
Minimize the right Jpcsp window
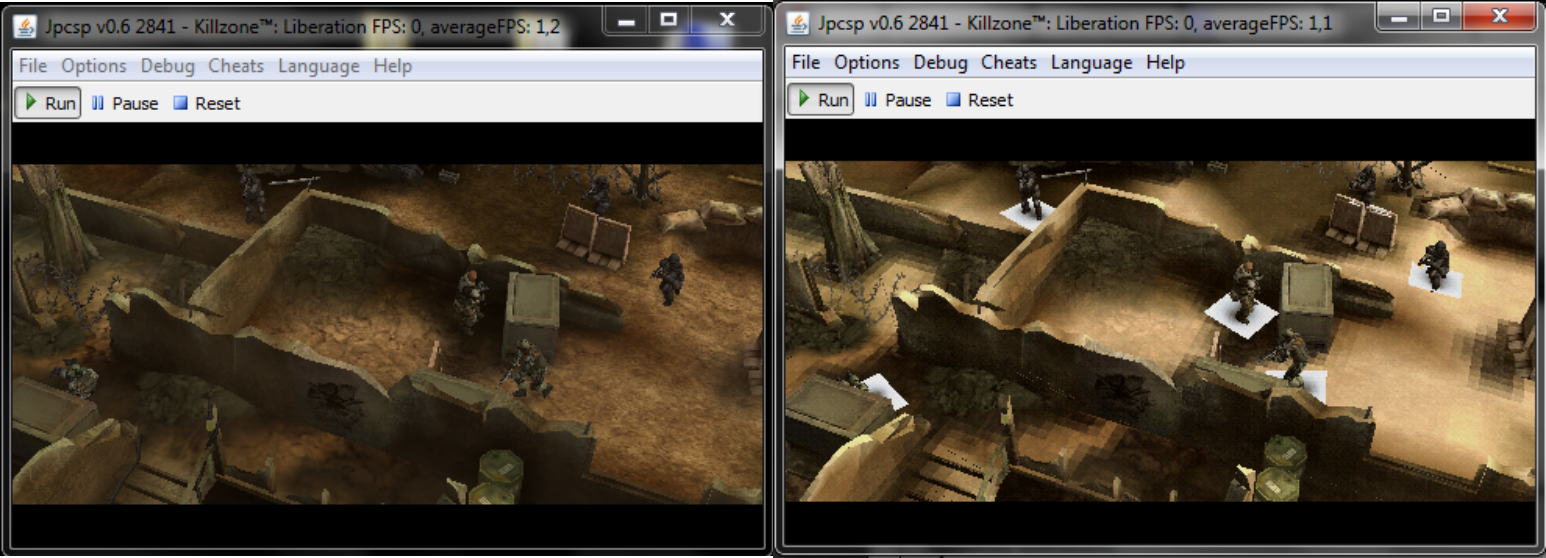coord(1399,15)
